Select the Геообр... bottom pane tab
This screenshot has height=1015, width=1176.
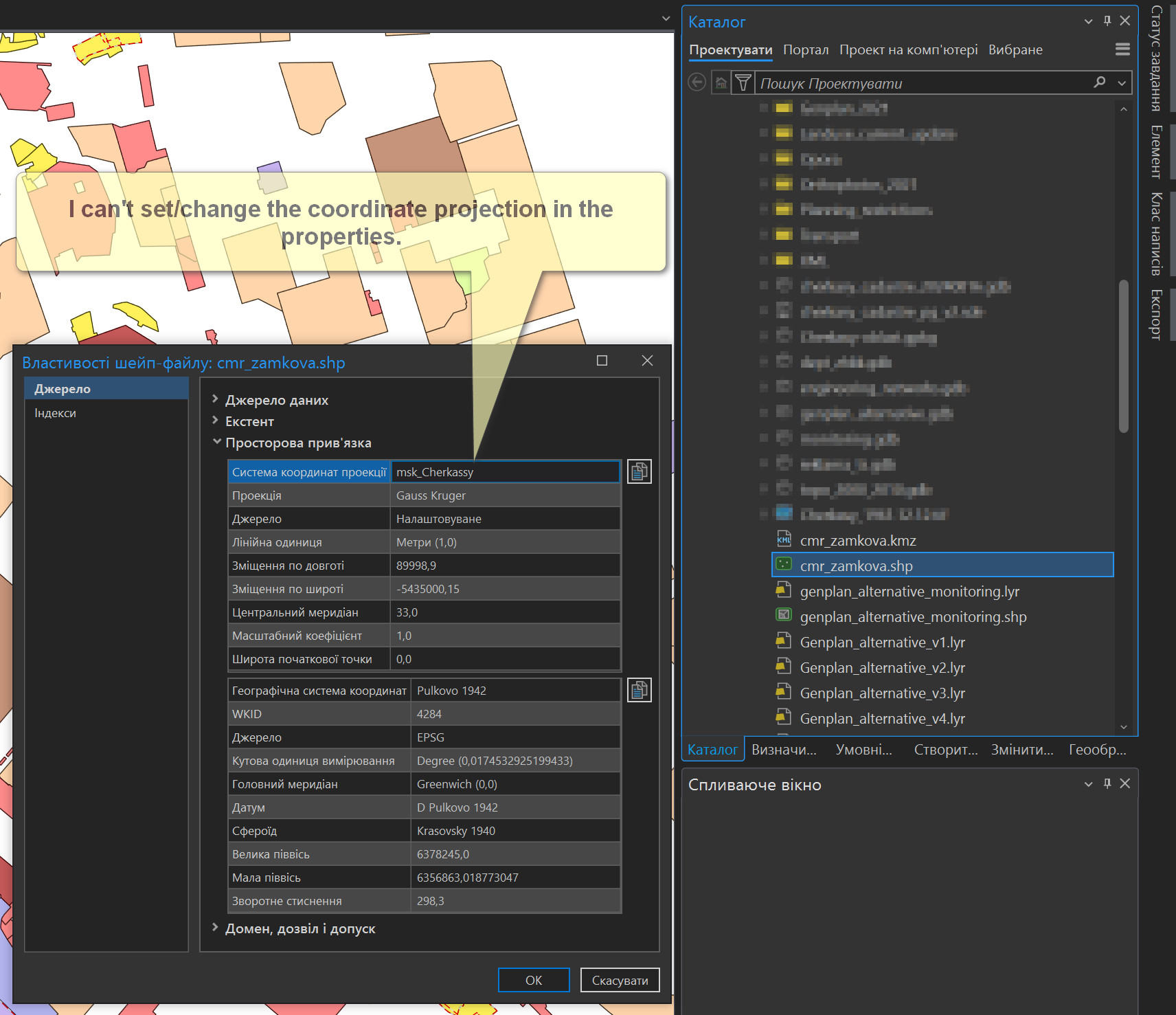coord(1097,749)
